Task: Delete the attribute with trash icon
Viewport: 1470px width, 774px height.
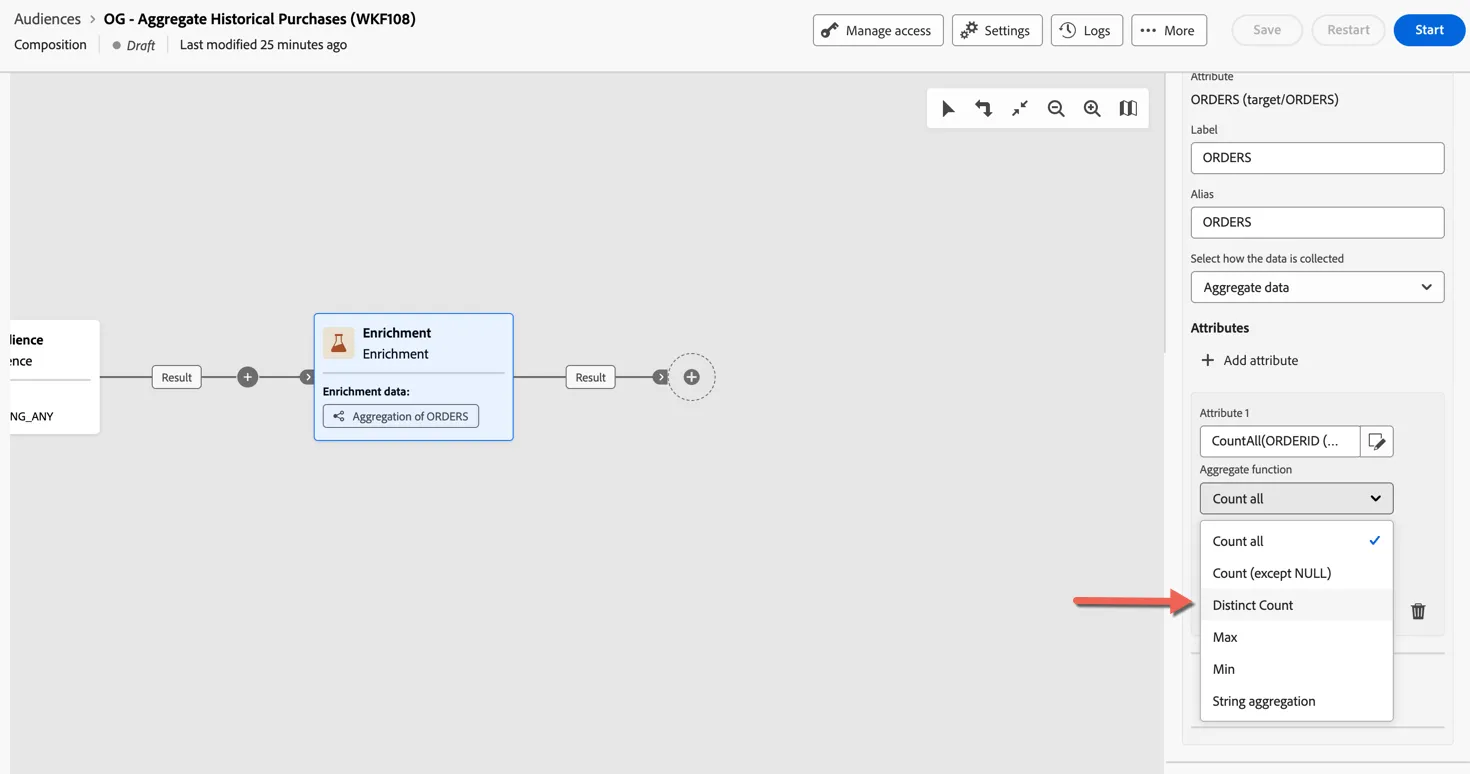Action: click(x=1418, y=611)
